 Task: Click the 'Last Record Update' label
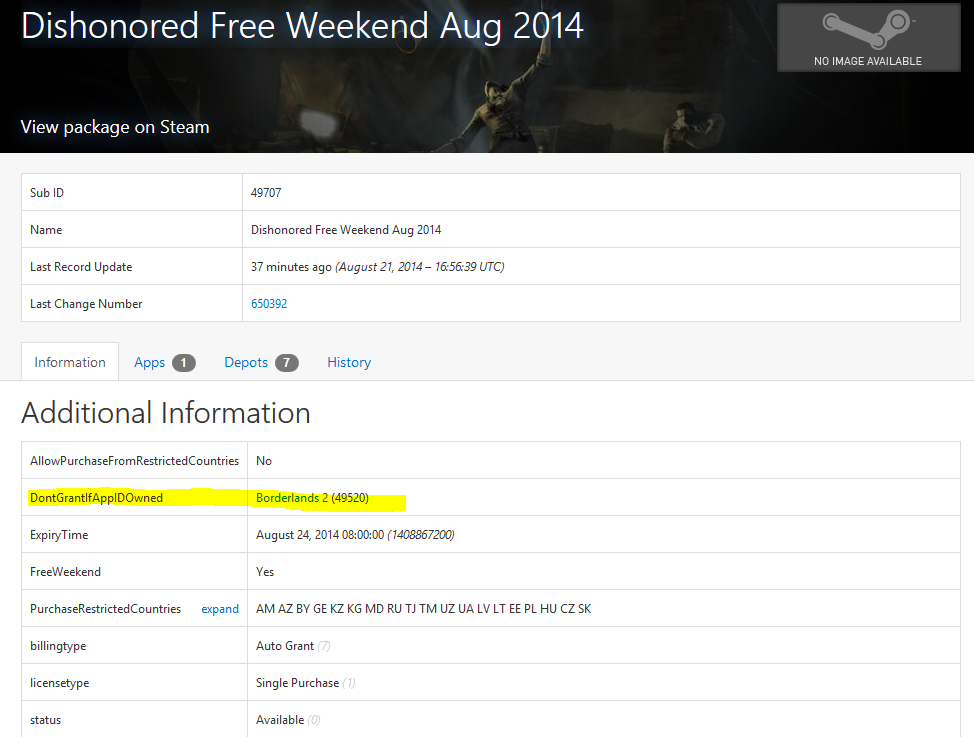pos(81,267)
